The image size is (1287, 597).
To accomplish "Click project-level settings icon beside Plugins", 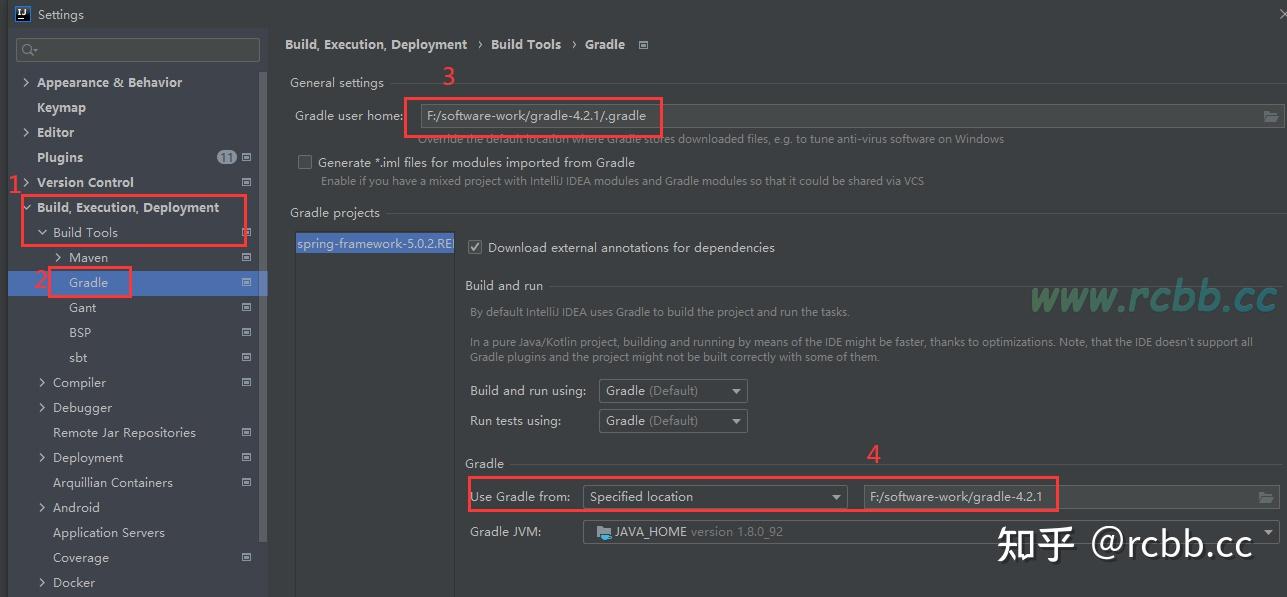I will tap(247, 158).
